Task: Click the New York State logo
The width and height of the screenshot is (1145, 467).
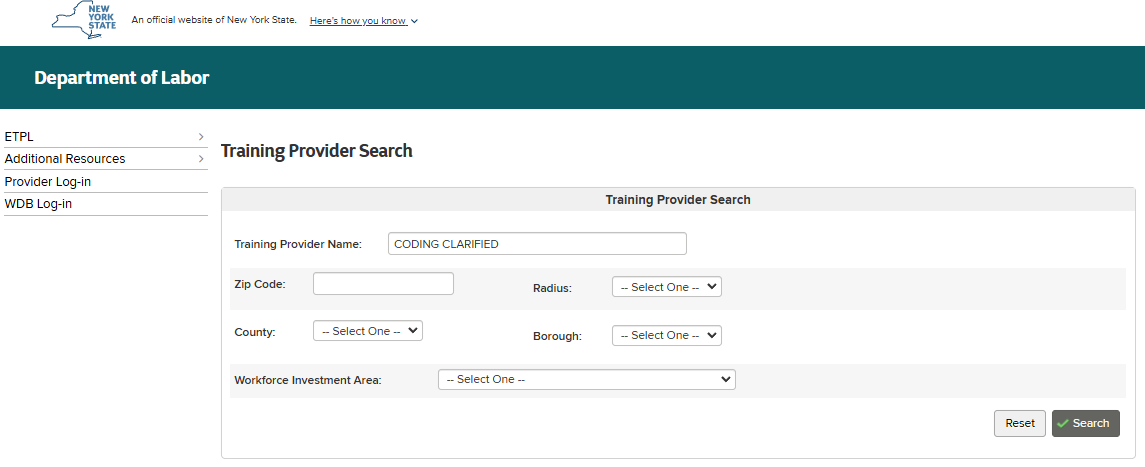Action: pos(85,20)
